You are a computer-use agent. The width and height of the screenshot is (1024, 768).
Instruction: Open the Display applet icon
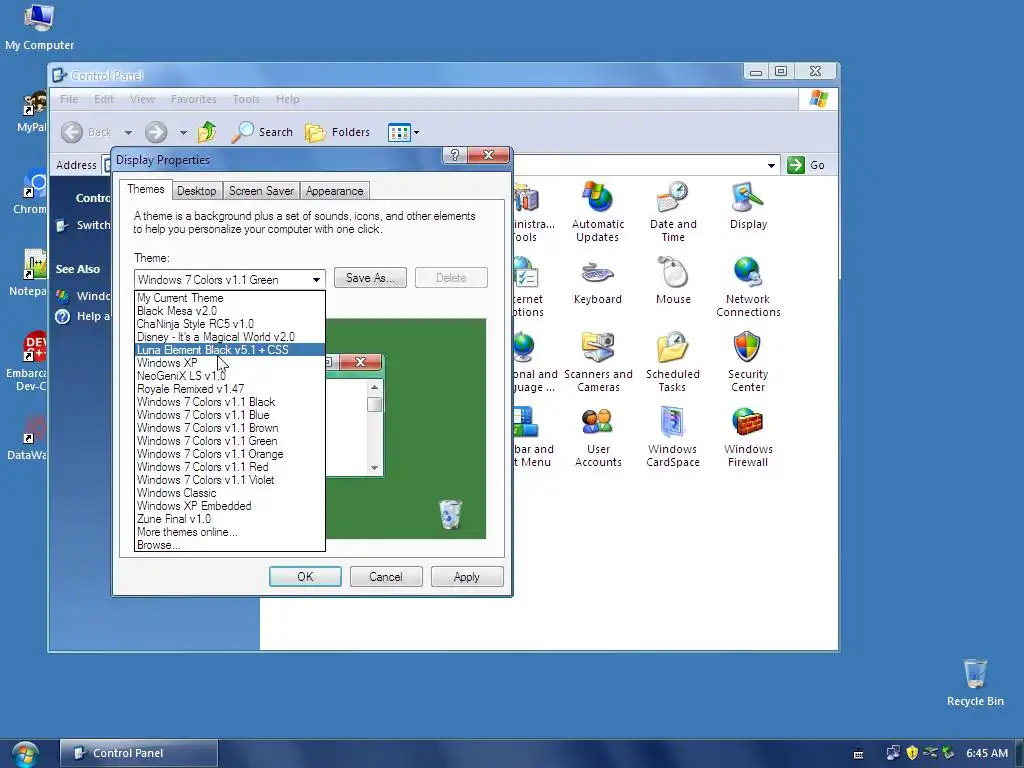(x=748, y=206)
